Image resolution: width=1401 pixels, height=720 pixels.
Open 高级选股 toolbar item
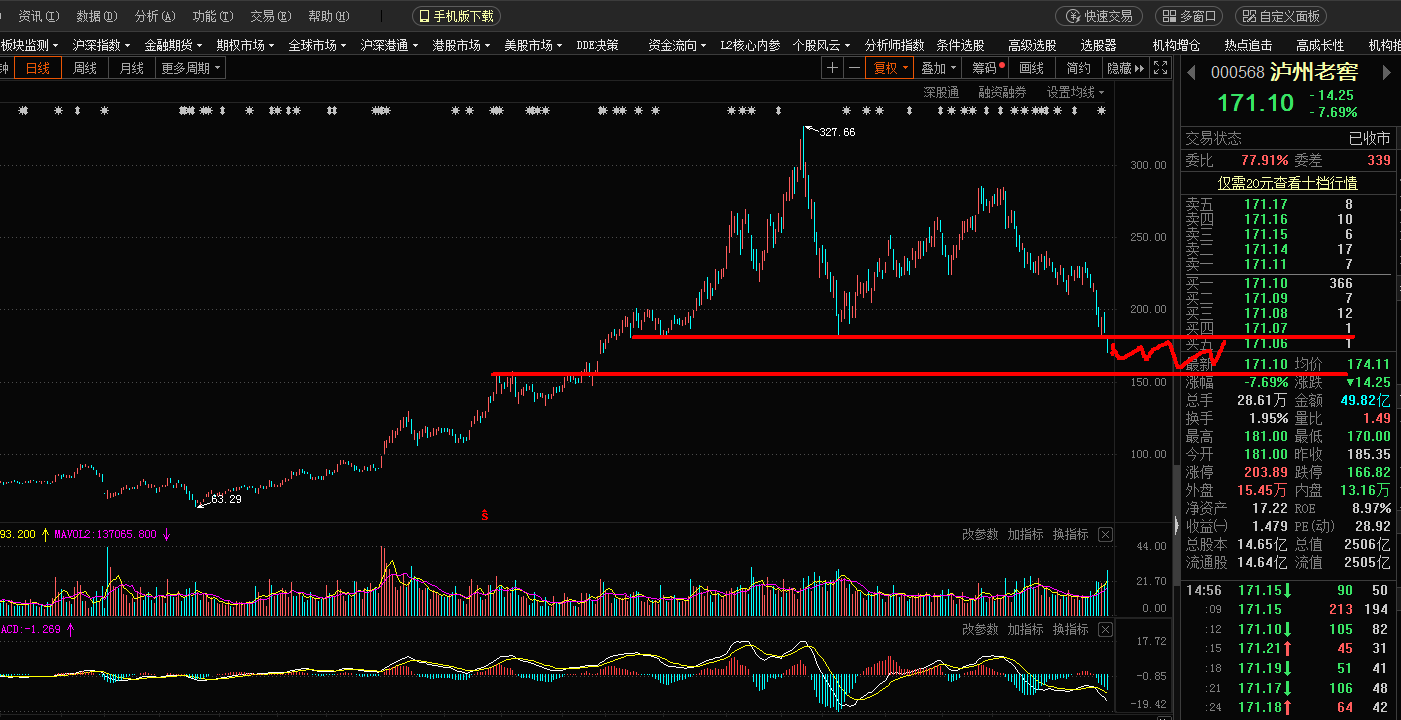click(1032, 45)
